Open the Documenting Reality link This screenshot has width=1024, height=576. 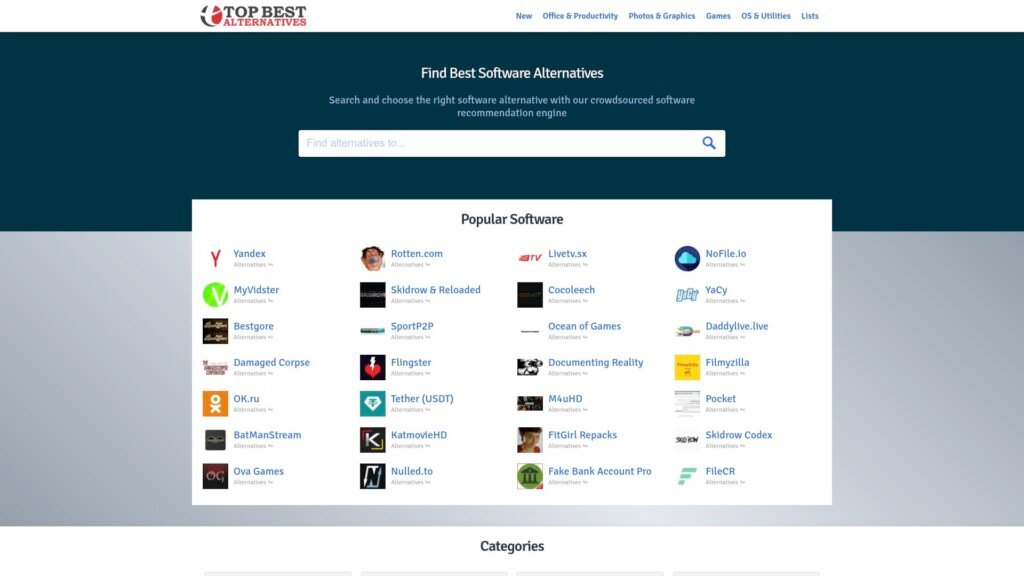click(596, 362)
